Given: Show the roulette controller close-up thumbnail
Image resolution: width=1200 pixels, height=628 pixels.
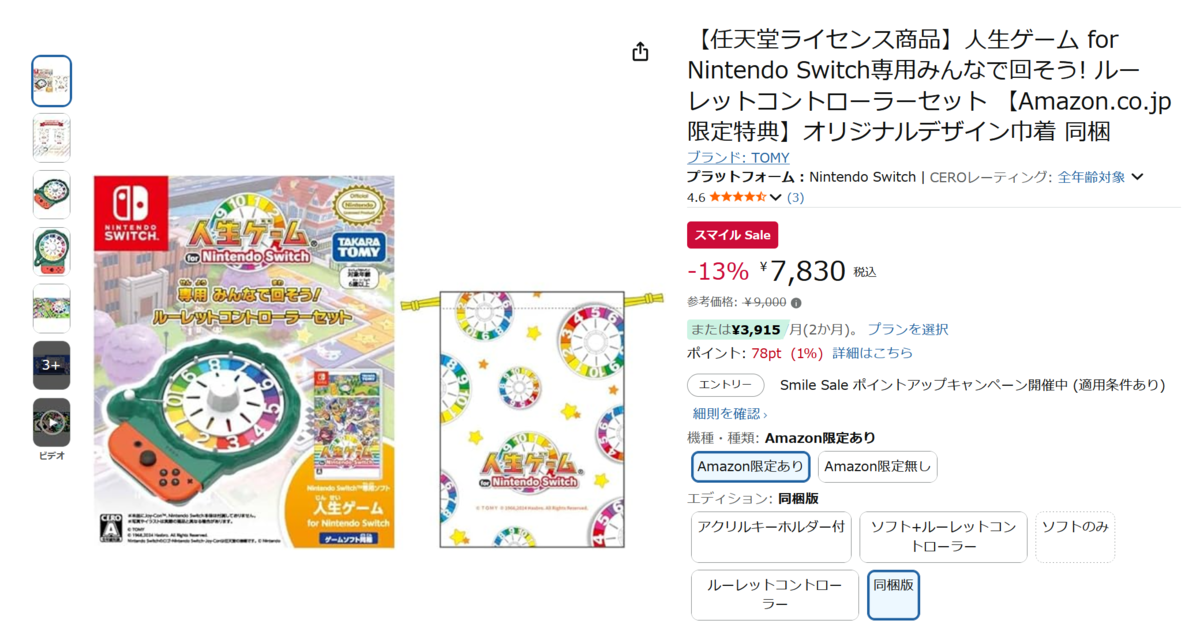Looking at the screenshot, I should 51,195.
